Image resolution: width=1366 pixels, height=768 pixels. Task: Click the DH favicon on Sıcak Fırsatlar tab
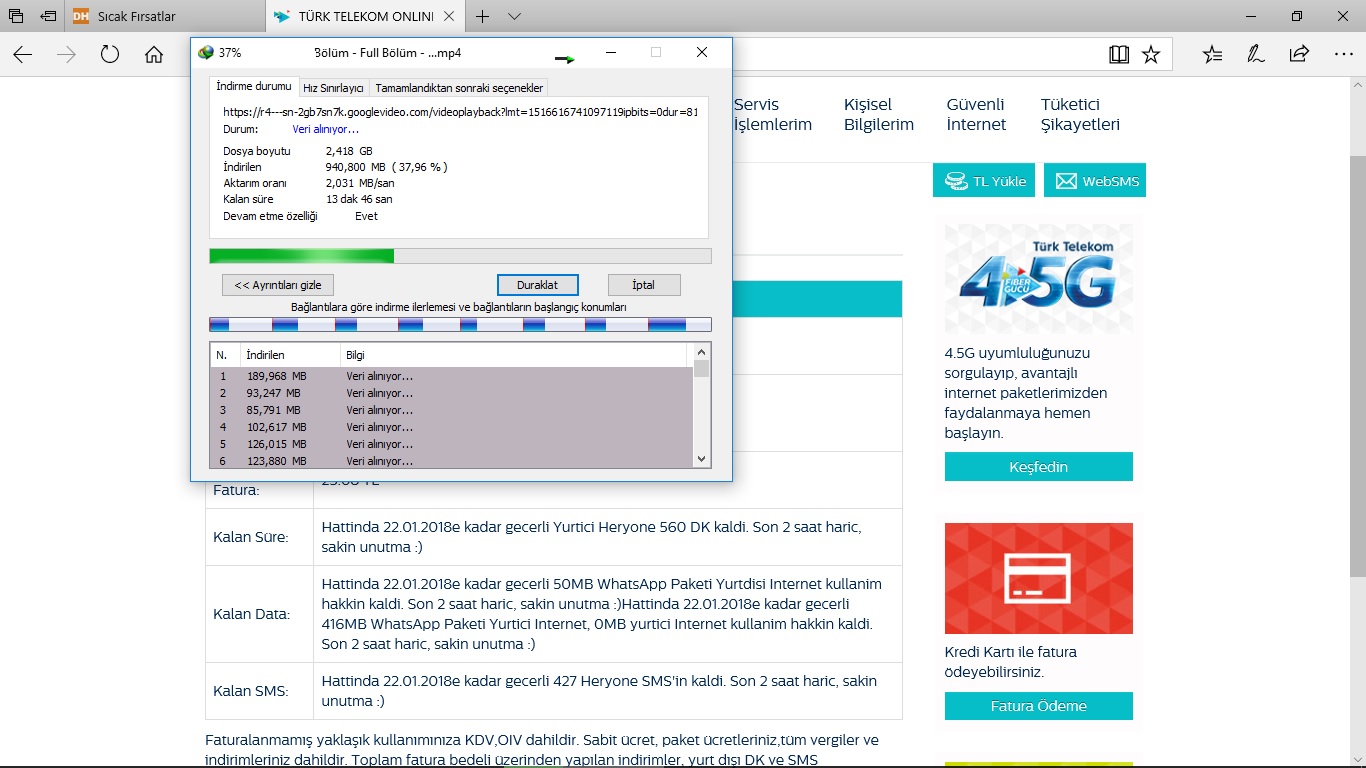81,16
